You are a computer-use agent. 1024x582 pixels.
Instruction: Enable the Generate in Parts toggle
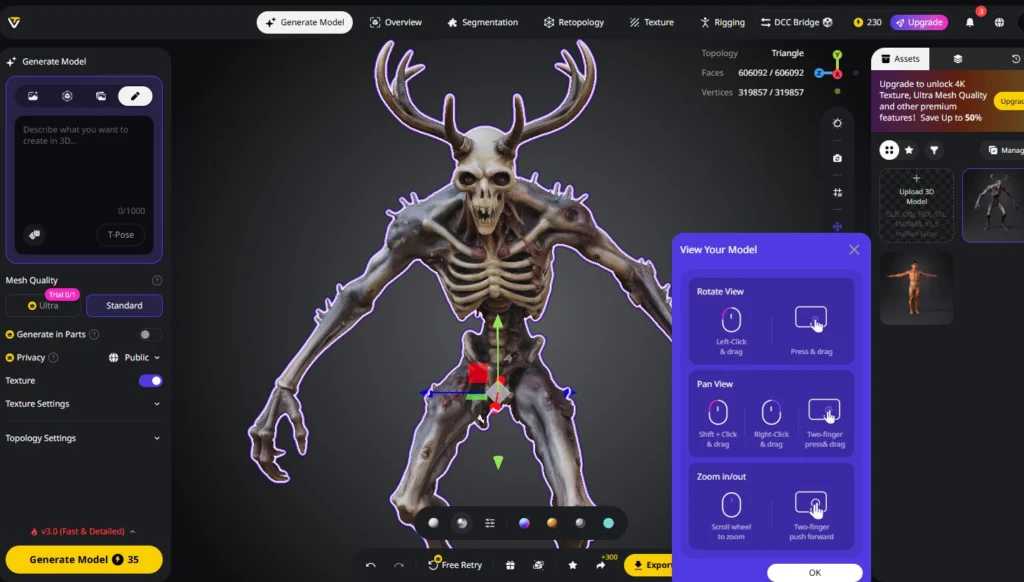[x=150, y=334]
